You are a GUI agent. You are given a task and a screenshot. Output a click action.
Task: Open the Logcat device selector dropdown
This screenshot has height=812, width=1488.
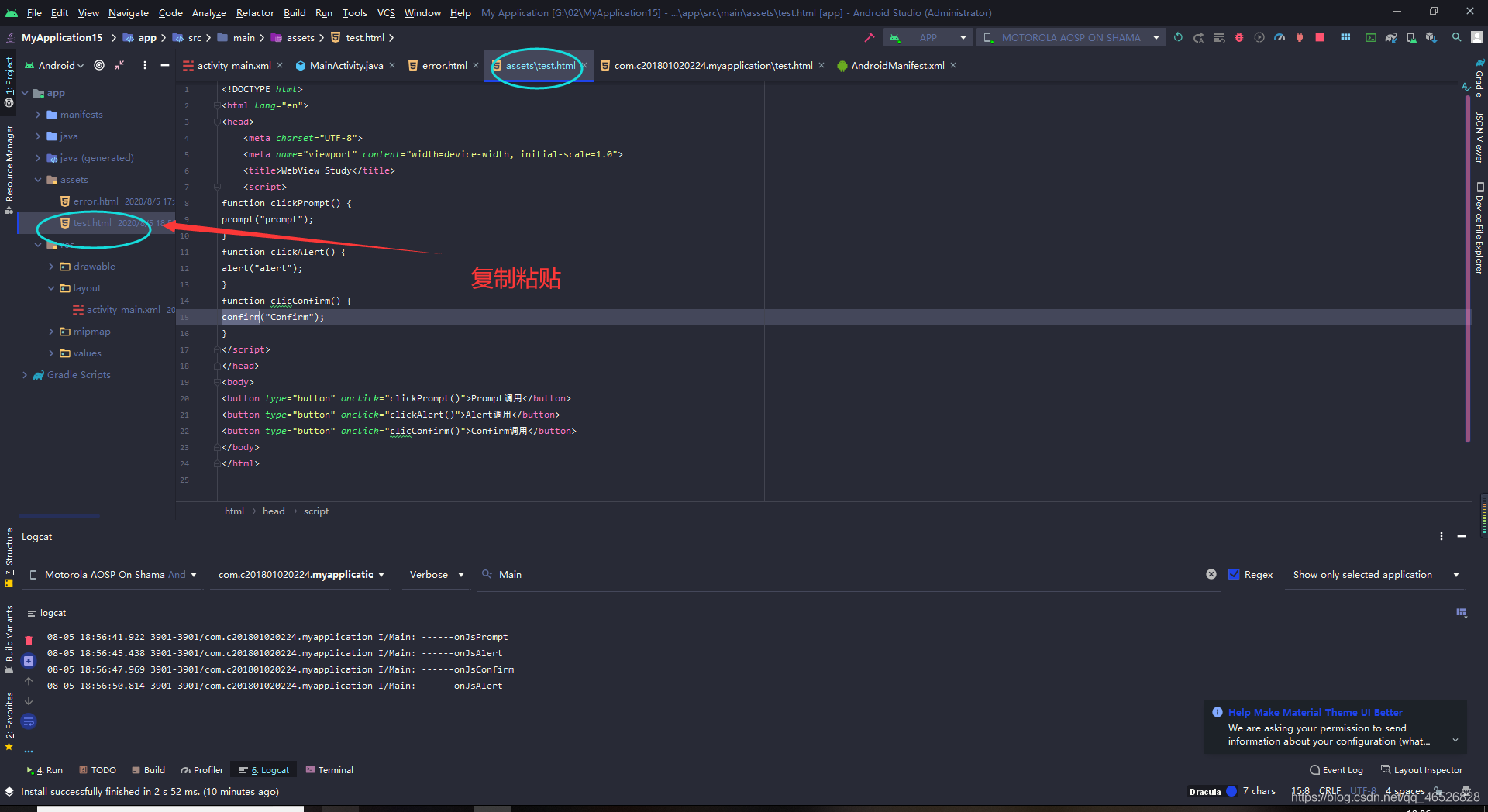(113, 574)
